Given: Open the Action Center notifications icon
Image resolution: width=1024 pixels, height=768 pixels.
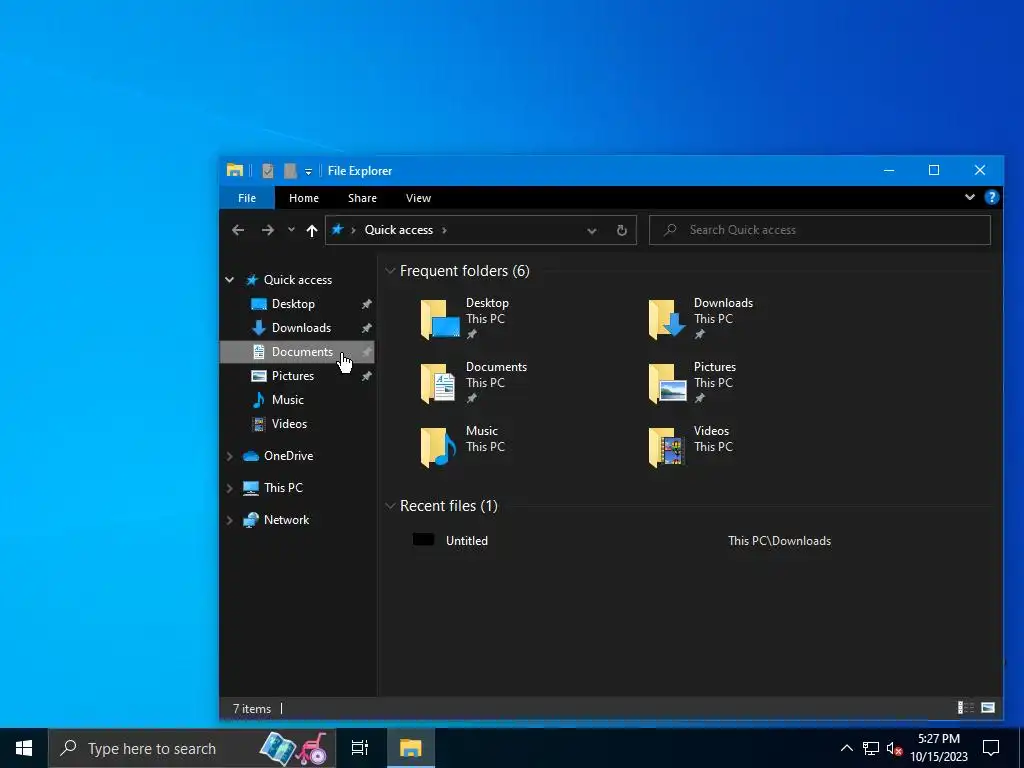Looking at the screenshot, I should (x=991, y=748).
